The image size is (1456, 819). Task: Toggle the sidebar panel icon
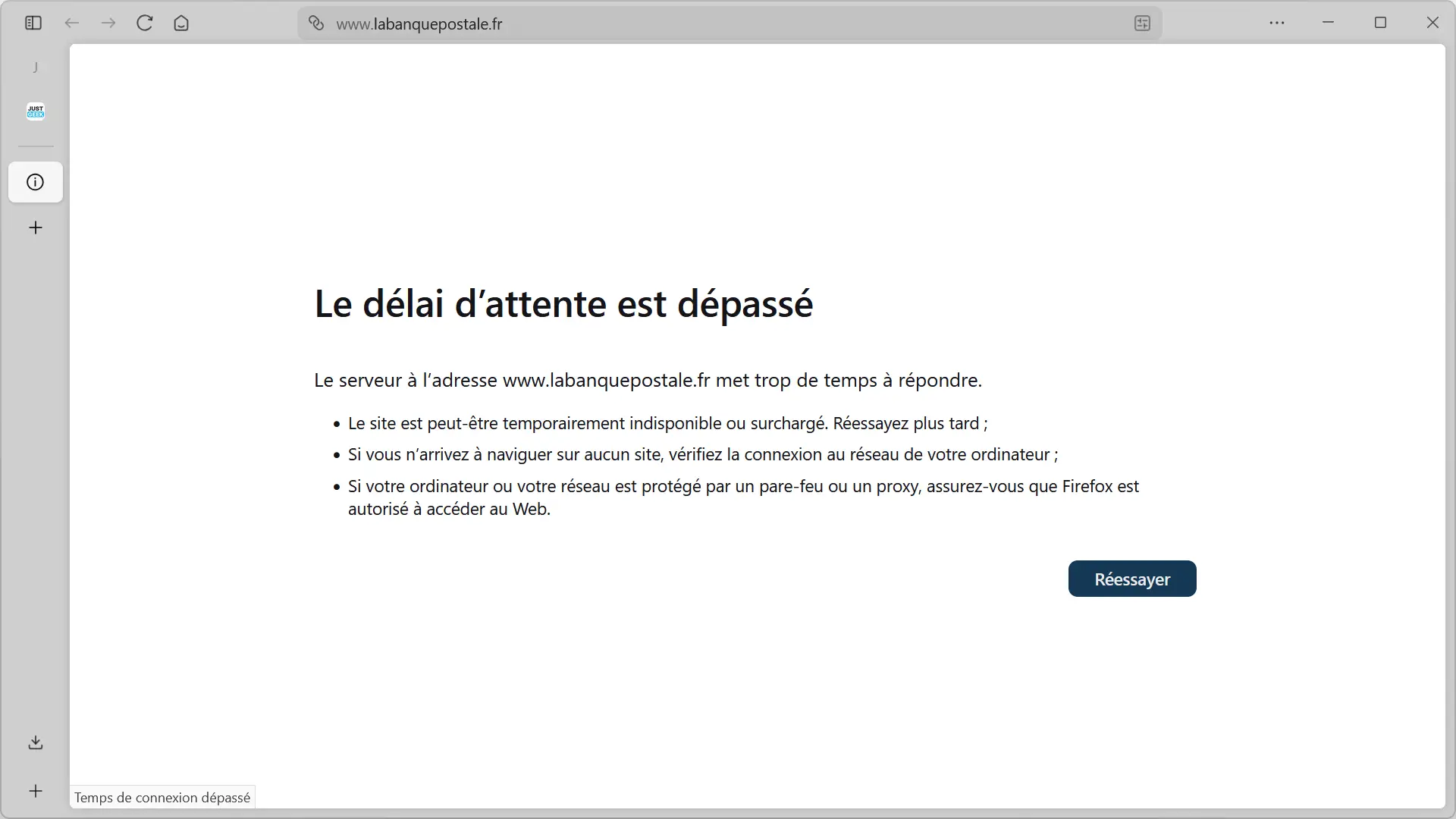[33, 23]
